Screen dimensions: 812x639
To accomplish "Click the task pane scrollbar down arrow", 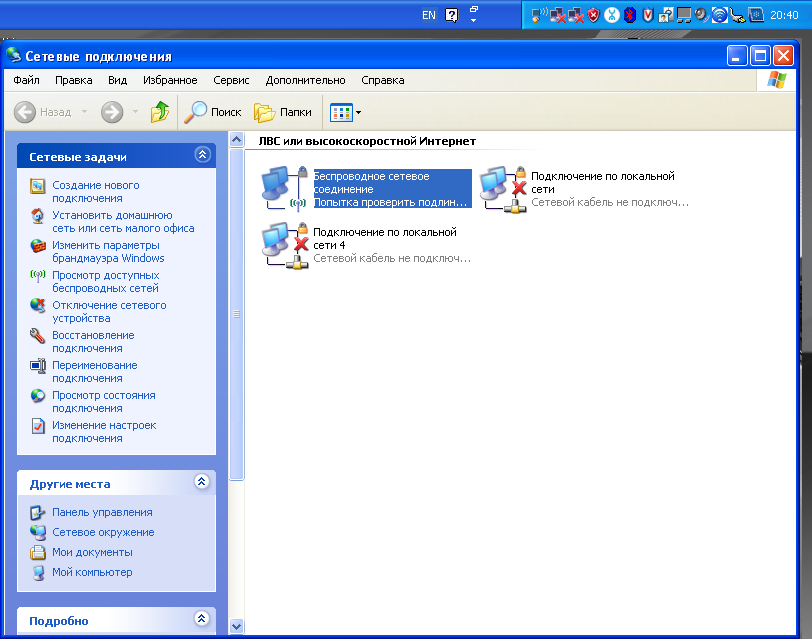I will (x=236, y=627).
